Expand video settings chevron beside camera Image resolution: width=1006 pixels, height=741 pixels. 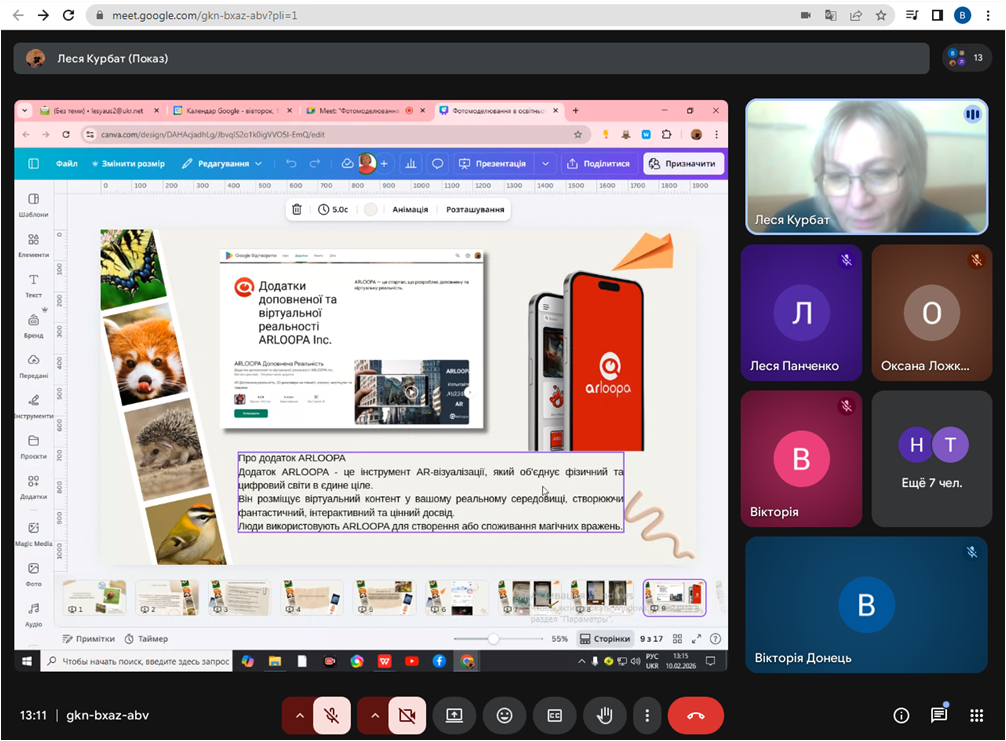tap(374, 716)
